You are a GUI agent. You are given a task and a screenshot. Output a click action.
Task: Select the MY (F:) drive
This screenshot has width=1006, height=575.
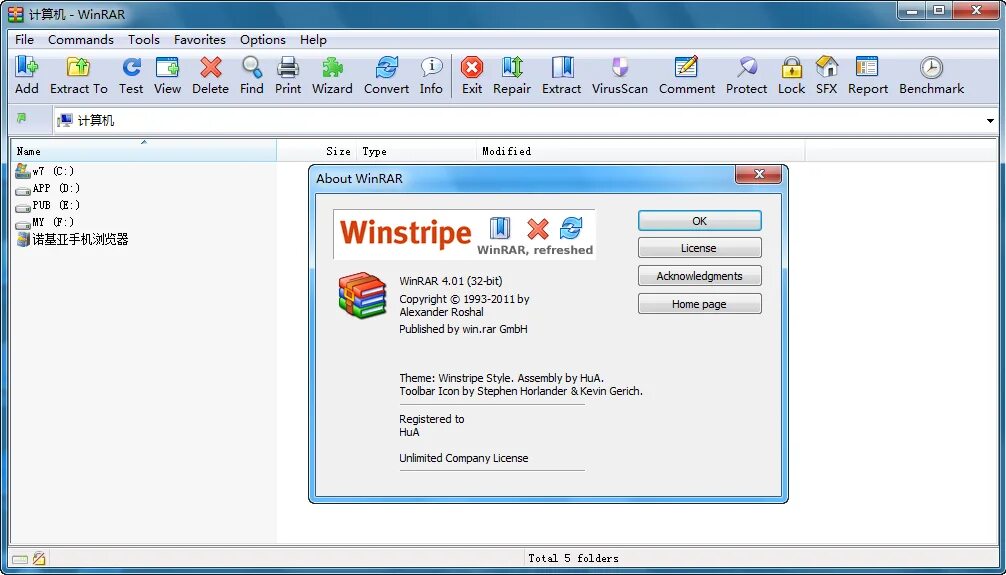coord(45,223)
